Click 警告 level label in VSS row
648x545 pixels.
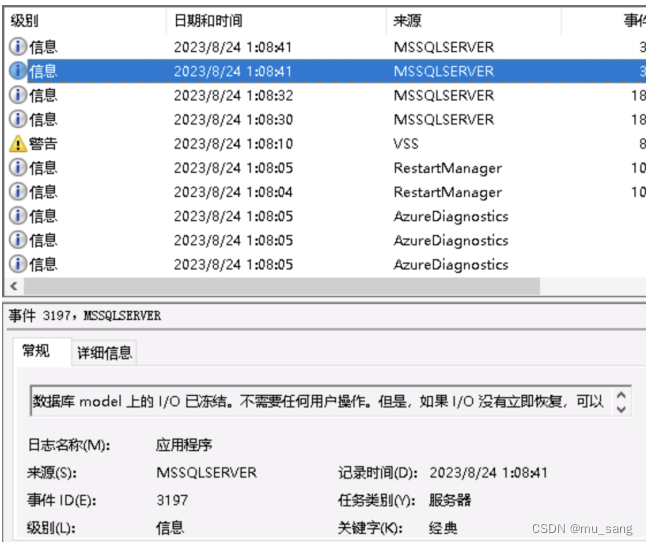click(43, 144)
